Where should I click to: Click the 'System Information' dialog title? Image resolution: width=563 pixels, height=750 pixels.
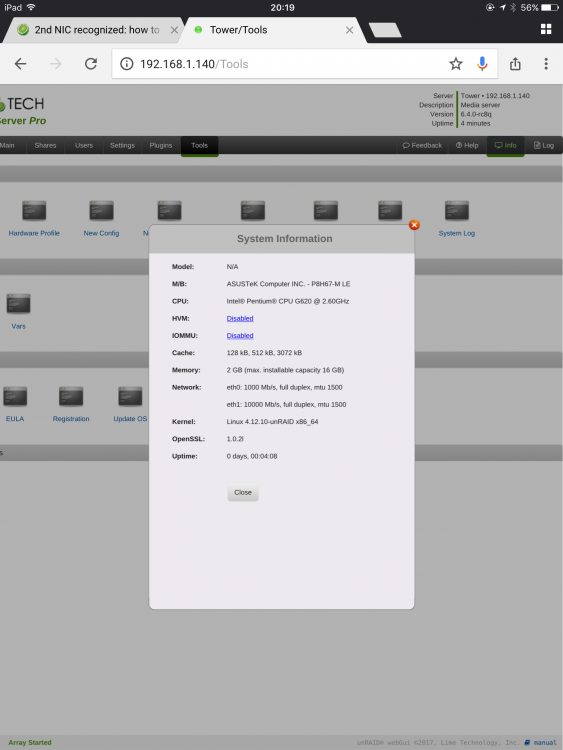(x=285, y=239)
